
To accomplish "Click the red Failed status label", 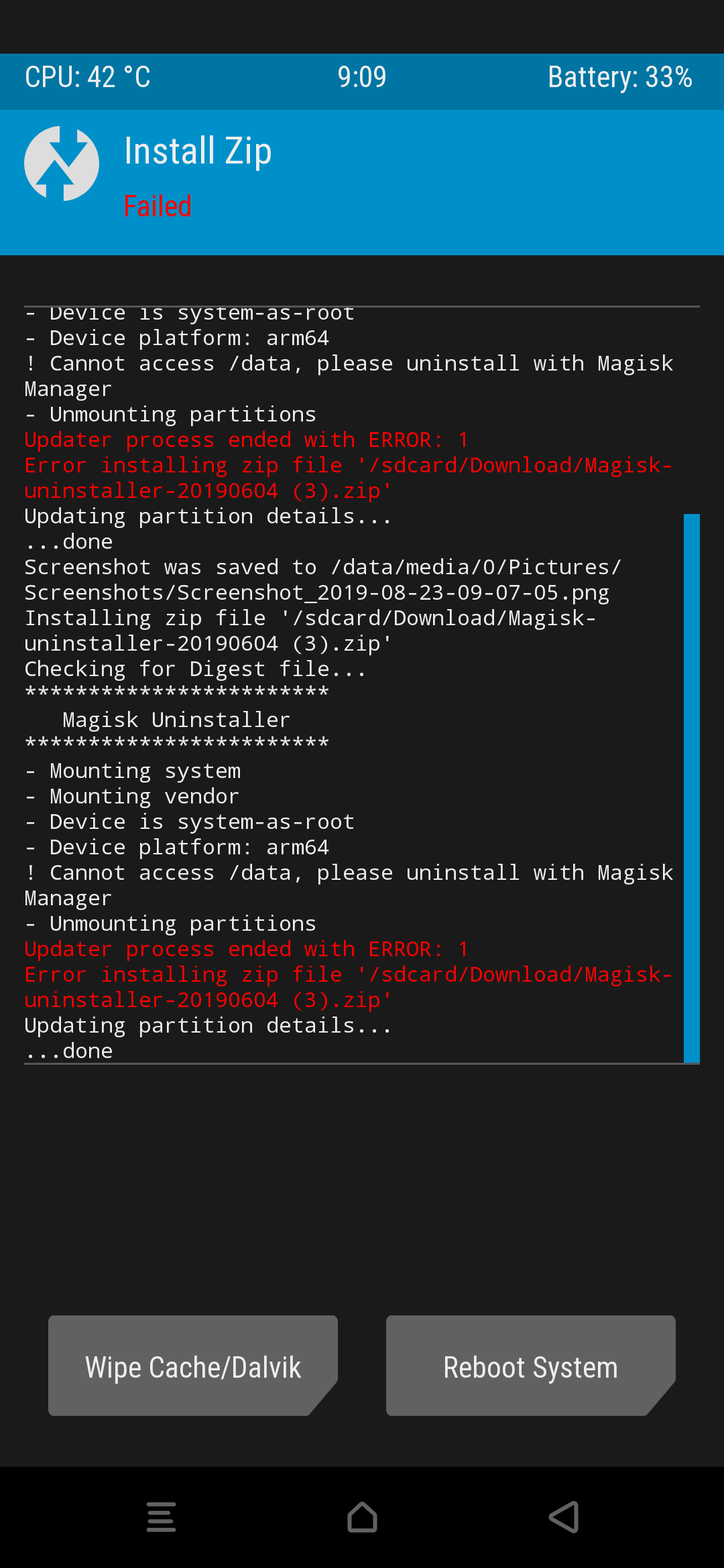I will [x=158, y=206].
